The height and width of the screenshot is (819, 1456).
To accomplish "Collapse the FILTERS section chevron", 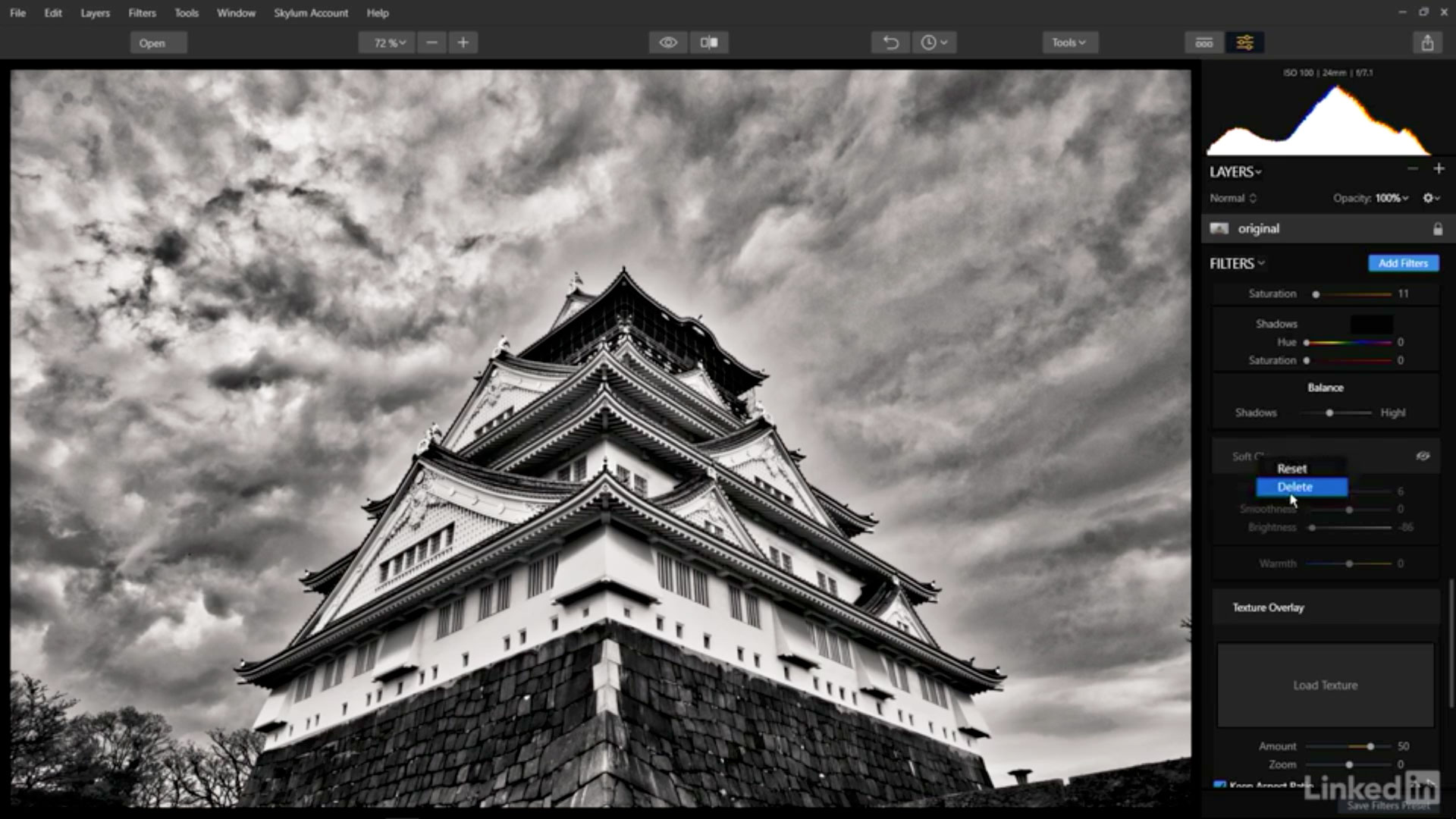I will pos(1261,263).
